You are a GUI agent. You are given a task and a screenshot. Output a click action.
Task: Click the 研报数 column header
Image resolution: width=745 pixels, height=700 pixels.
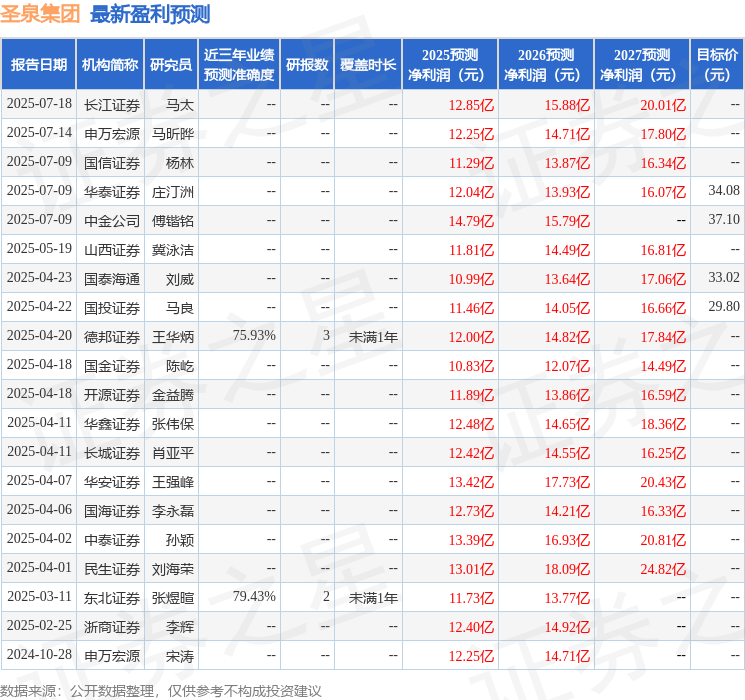pos(307,64)
